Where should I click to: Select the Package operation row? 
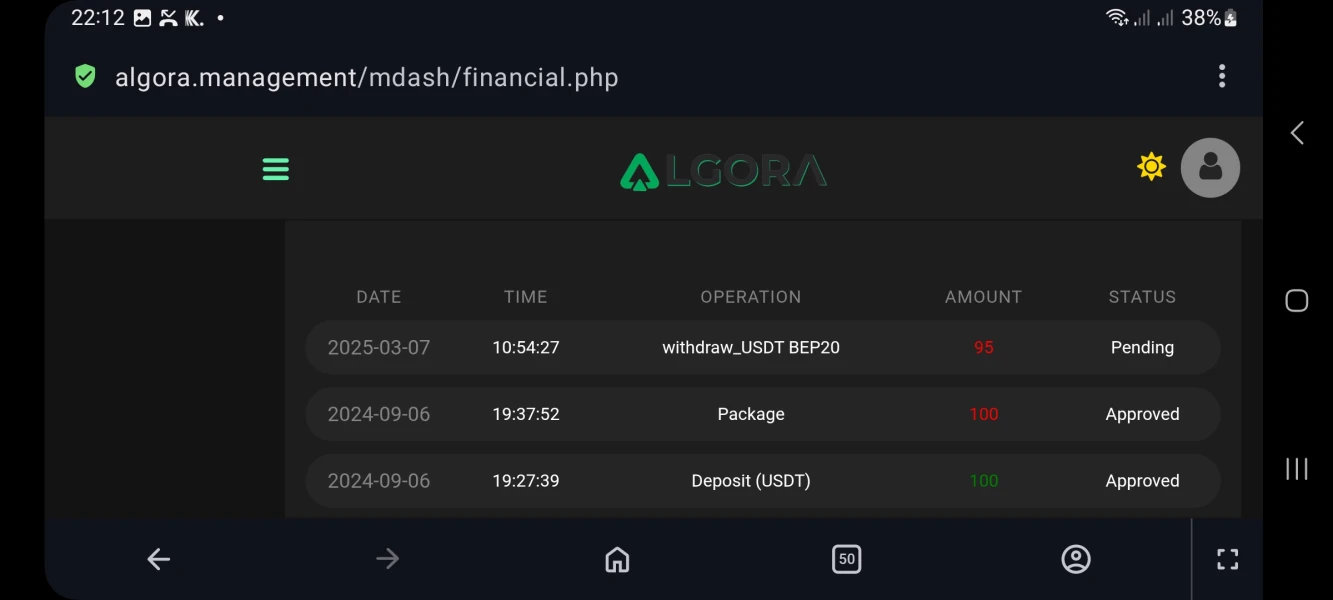(751, 414)
